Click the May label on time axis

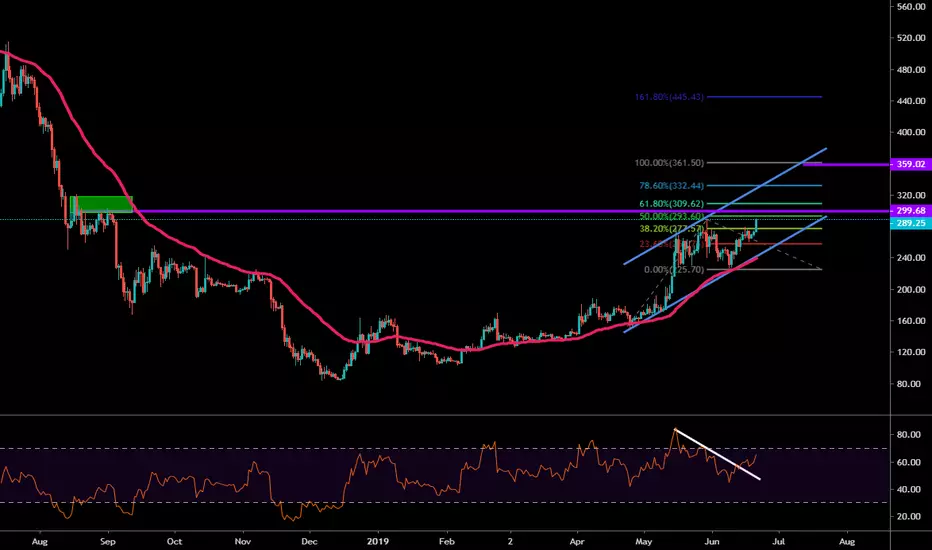tap(644, 542)
